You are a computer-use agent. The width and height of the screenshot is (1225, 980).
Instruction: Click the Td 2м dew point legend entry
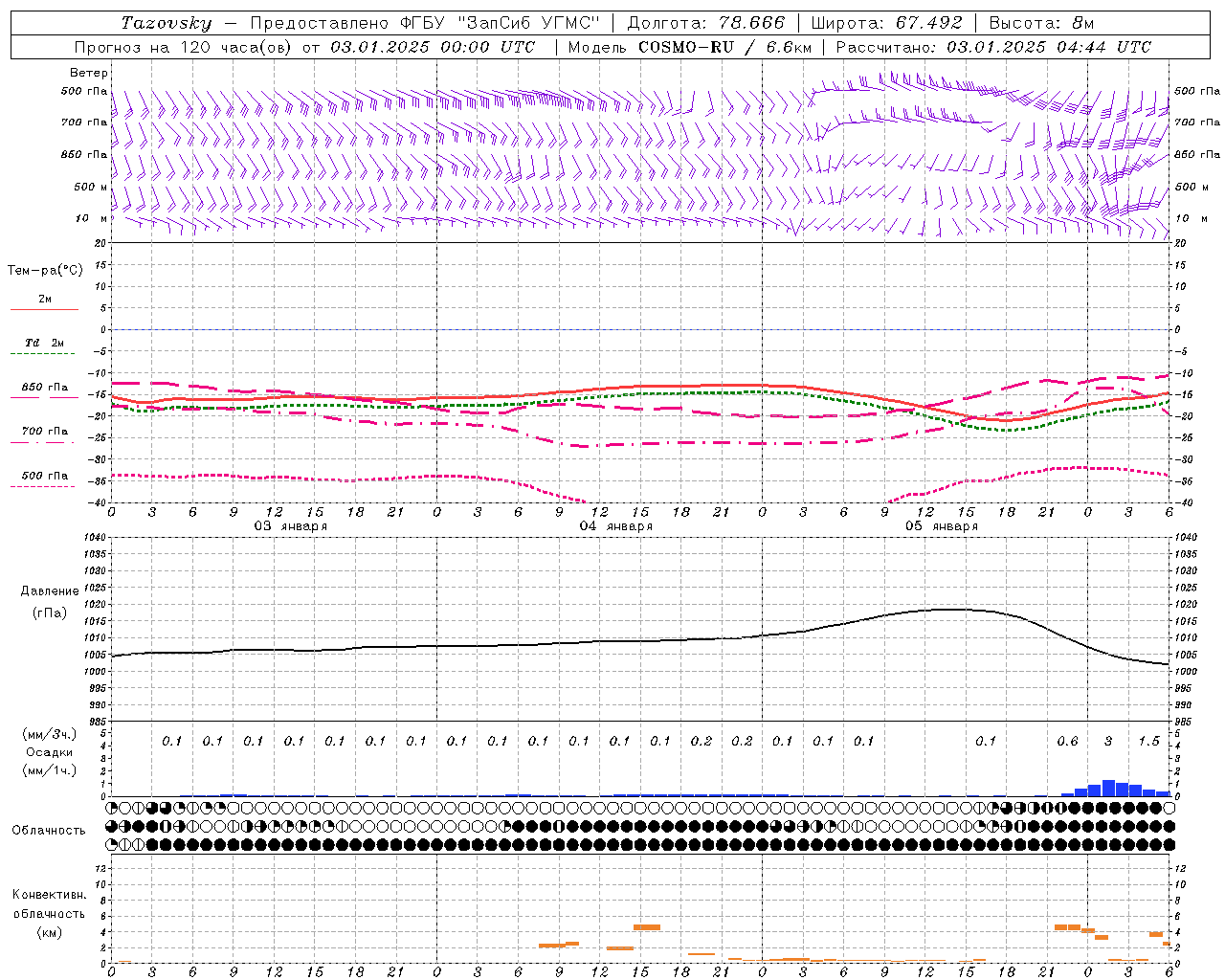click(44, 343)
